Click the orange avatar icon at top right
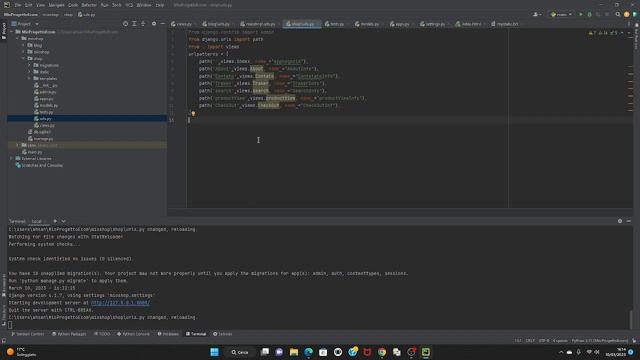 click(x=627, y=14)
